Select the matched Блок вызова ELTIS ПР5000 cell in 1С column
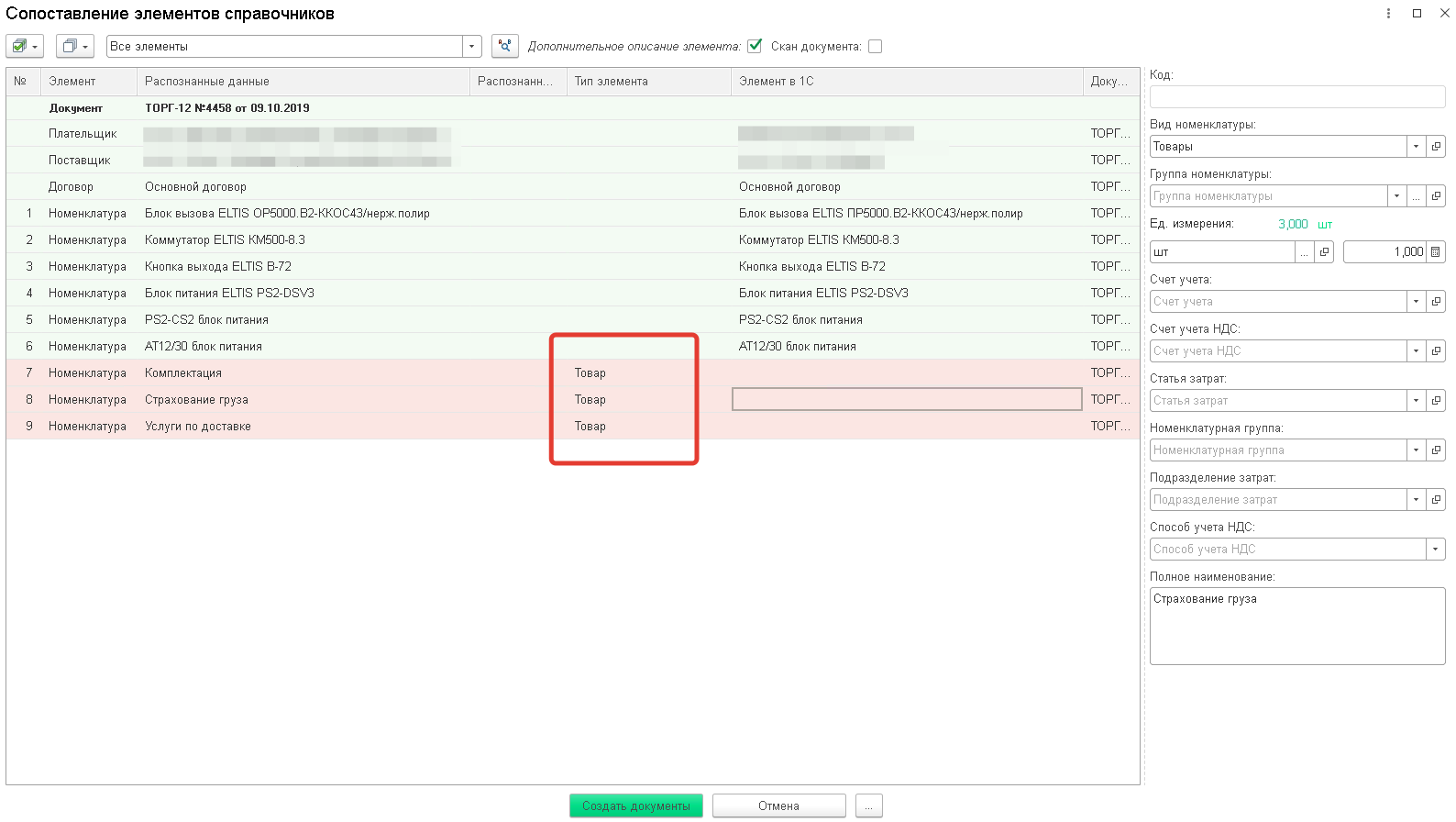The height and width of the screenshot is (822, 1456). pos(907,214)
